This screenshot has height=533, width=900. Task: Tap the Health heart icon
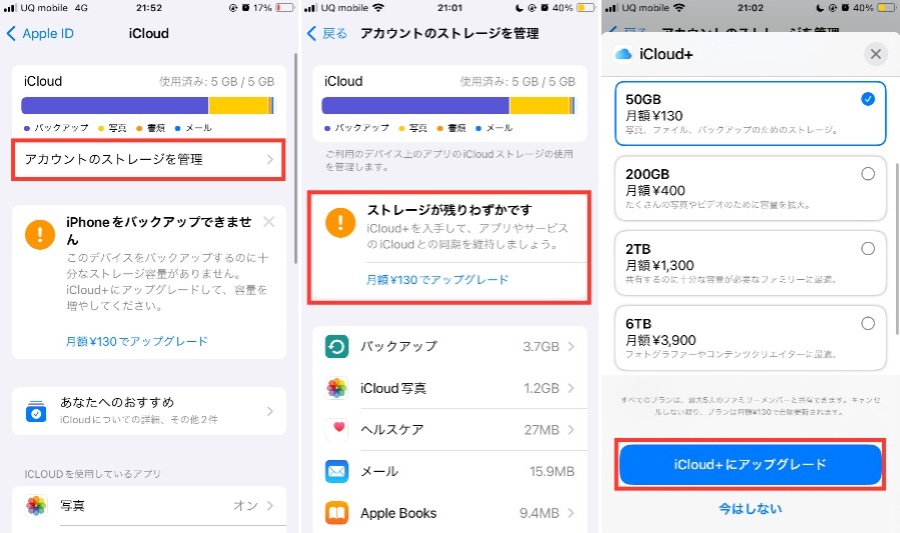point(337,430)
